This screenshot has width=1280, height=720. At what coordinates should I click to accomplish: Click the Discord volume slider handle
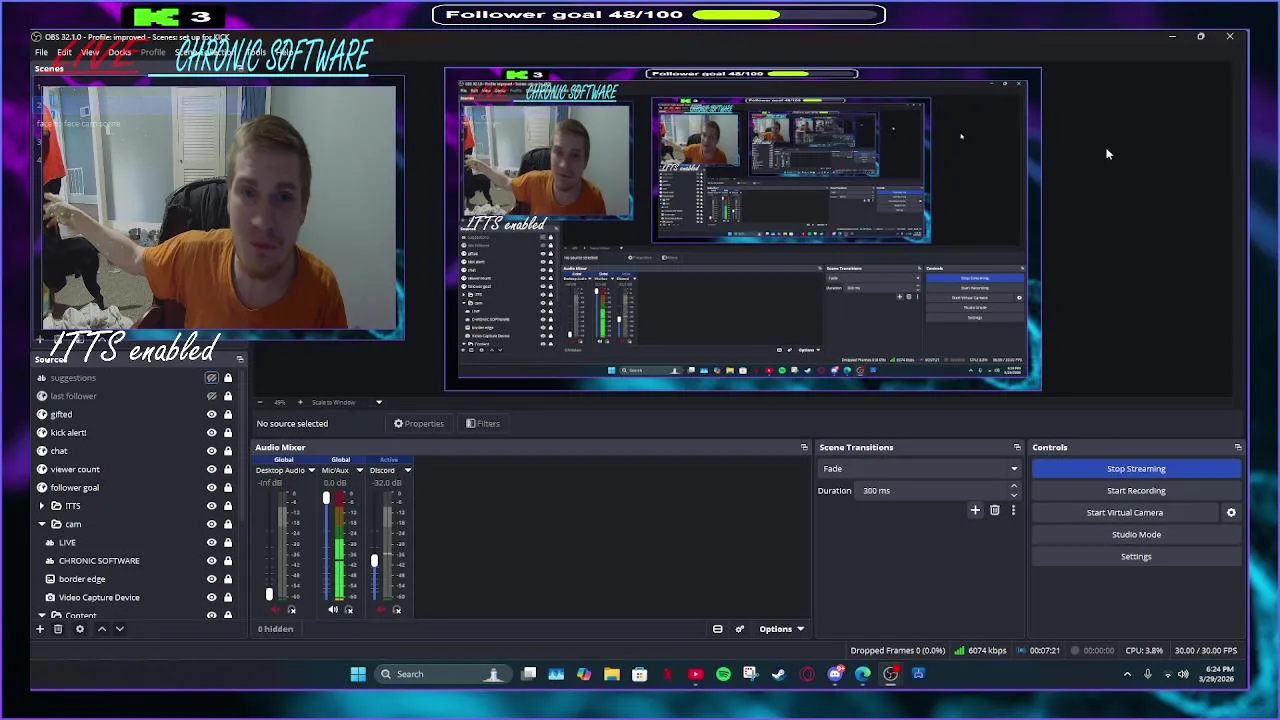[x=374, y=561]
